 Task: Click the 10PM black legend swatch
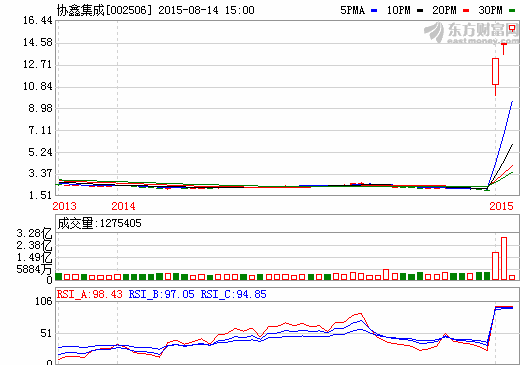pos(420,11)
